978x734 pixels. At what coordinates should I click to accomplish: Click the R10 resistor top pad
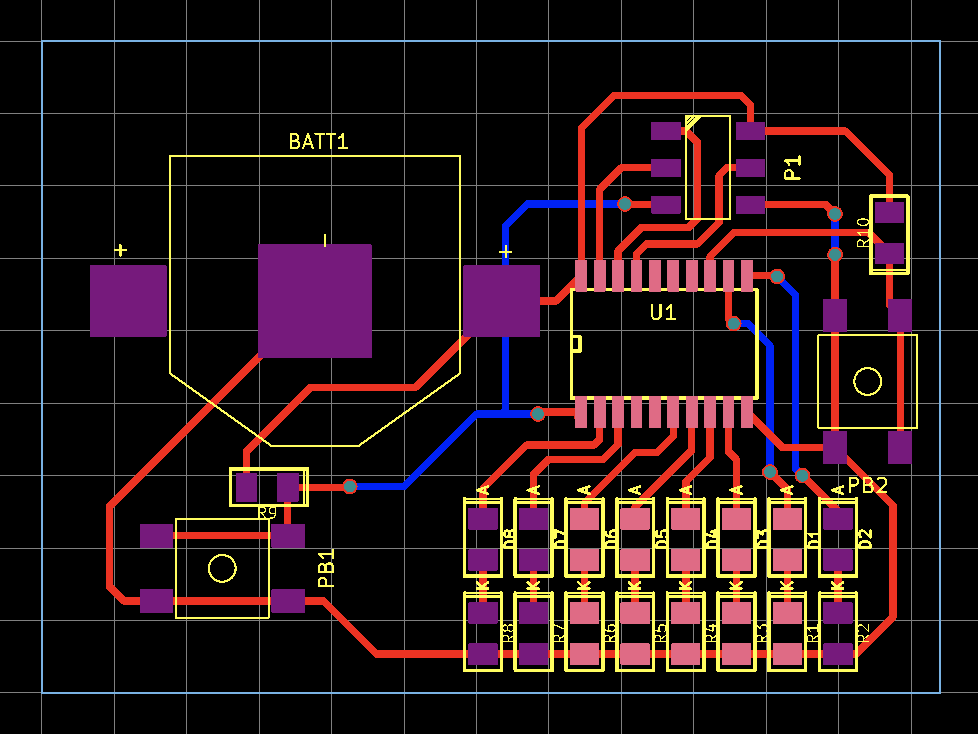[889, 212]
